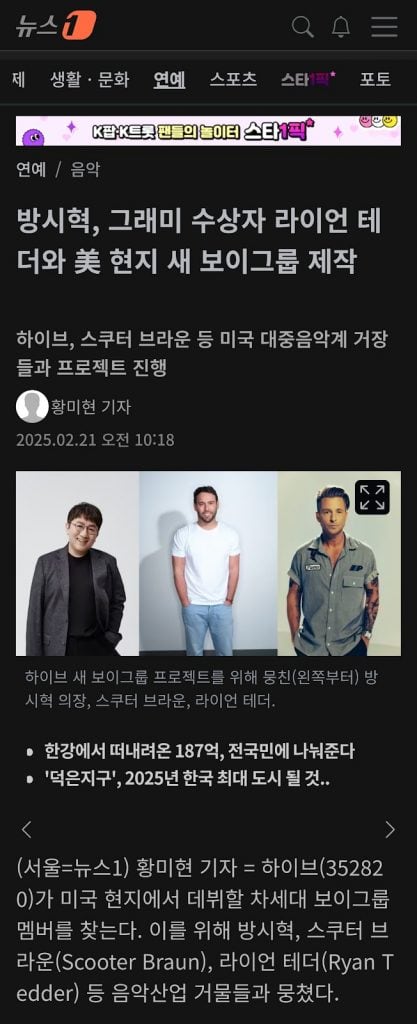Click reporter 황미현 avatar icon
Screen dimensions: 417x1024
click(32, 406)
